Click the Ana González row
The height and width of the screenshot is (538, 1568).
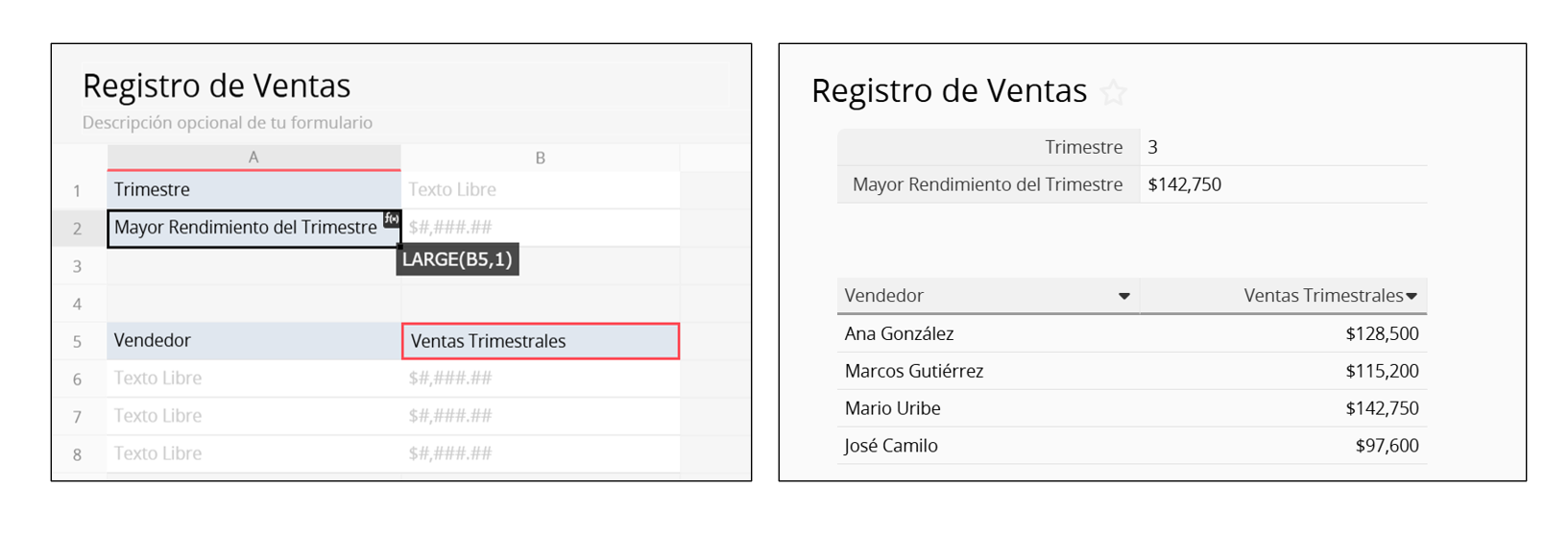(x=900, y=333)
